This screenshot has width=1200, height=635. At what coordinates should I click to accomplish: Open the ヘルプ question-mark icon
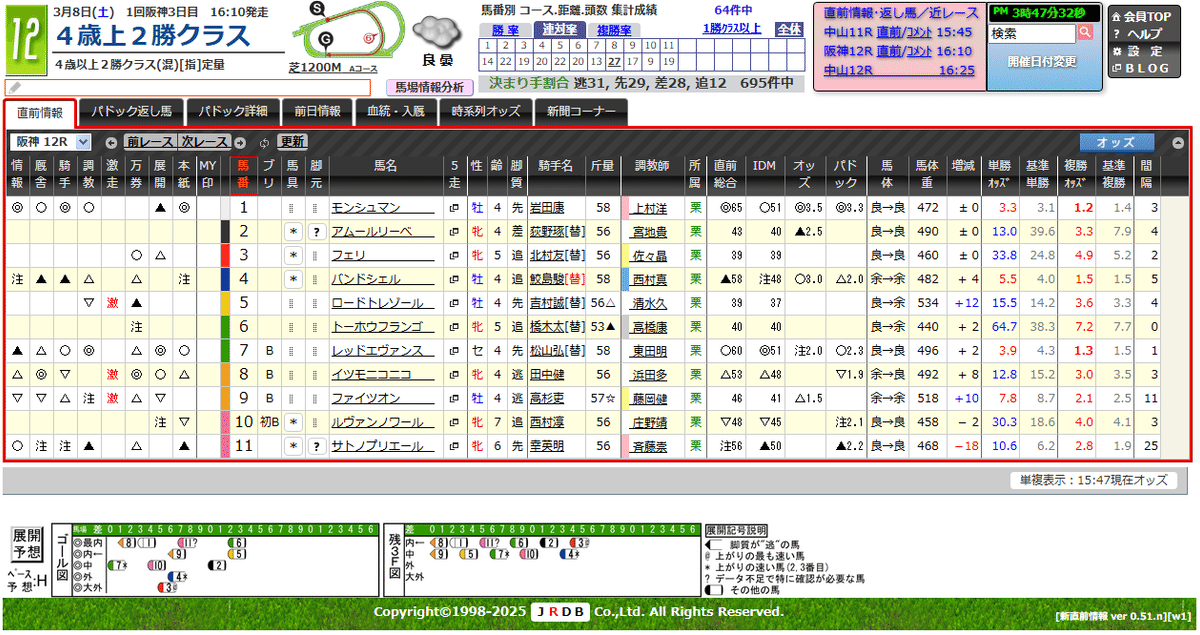1116,33
